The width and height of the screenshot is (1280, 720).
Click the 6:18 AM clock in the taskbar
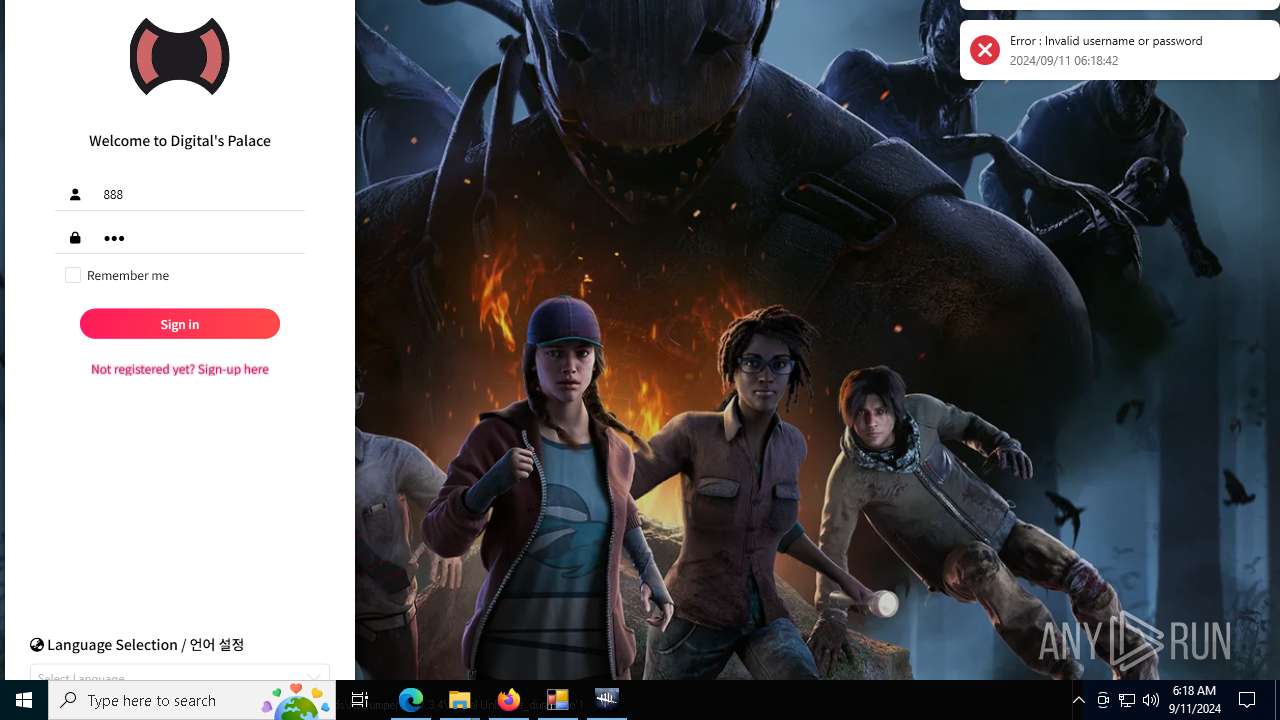1194,700
